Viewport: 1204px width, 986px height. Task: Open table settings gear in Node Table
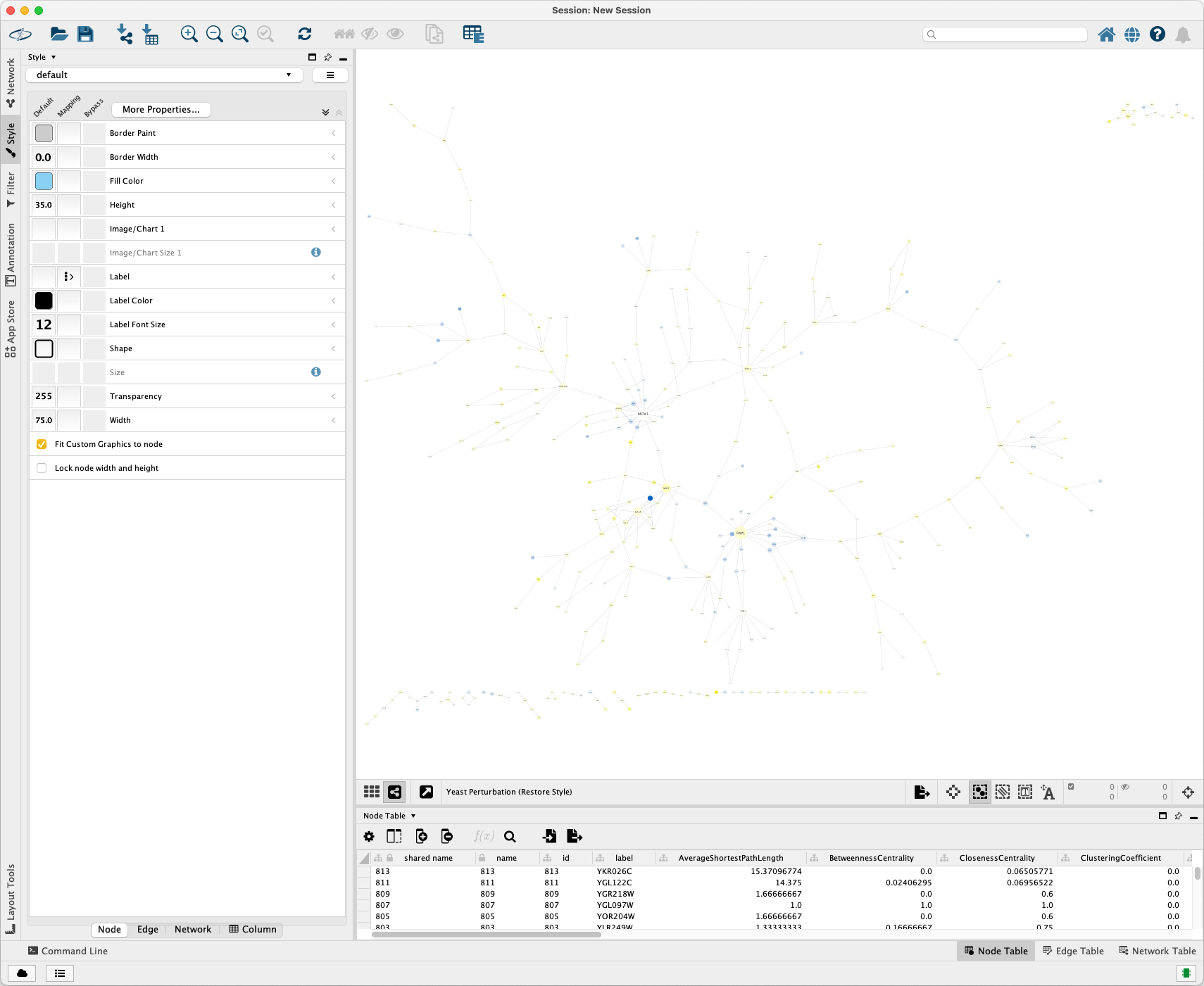tap(369, 836)
